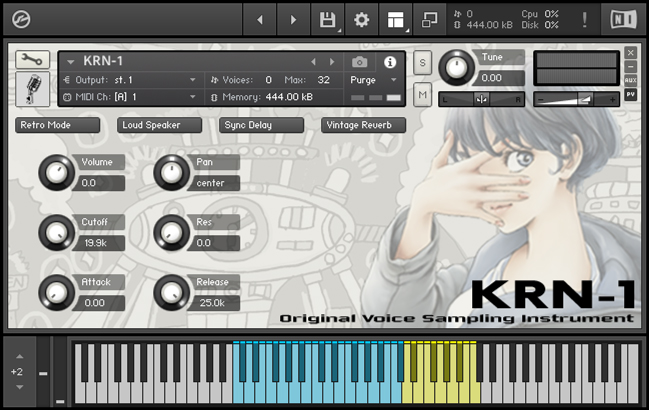Open the Output st. 1 dropdown
The width and height of the screenshot is (649, 410).
[x=192, y=80]
